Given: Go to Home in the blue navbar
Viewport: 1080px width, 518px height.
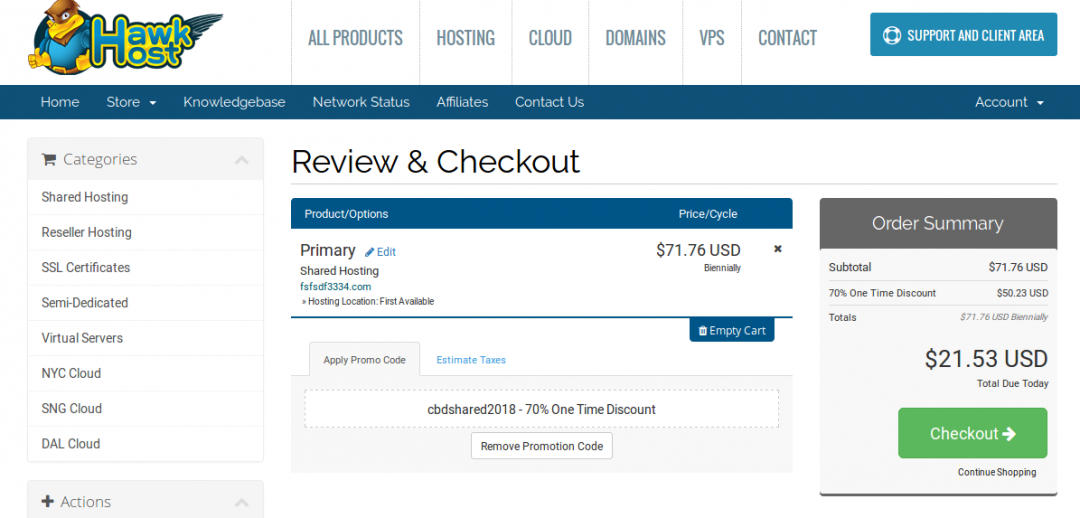Looking at the screenshot, I should tap(60, 102).
